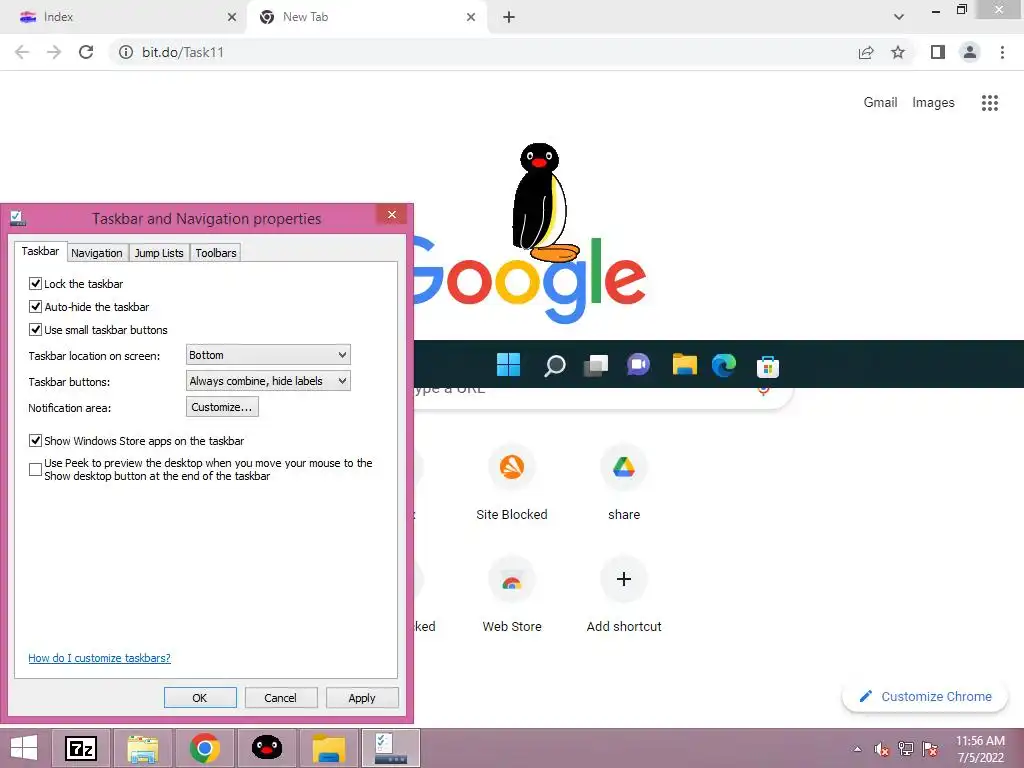Close the New Tab tab
The height and width of the screenshot is (768, 1024).
[471, 17]
